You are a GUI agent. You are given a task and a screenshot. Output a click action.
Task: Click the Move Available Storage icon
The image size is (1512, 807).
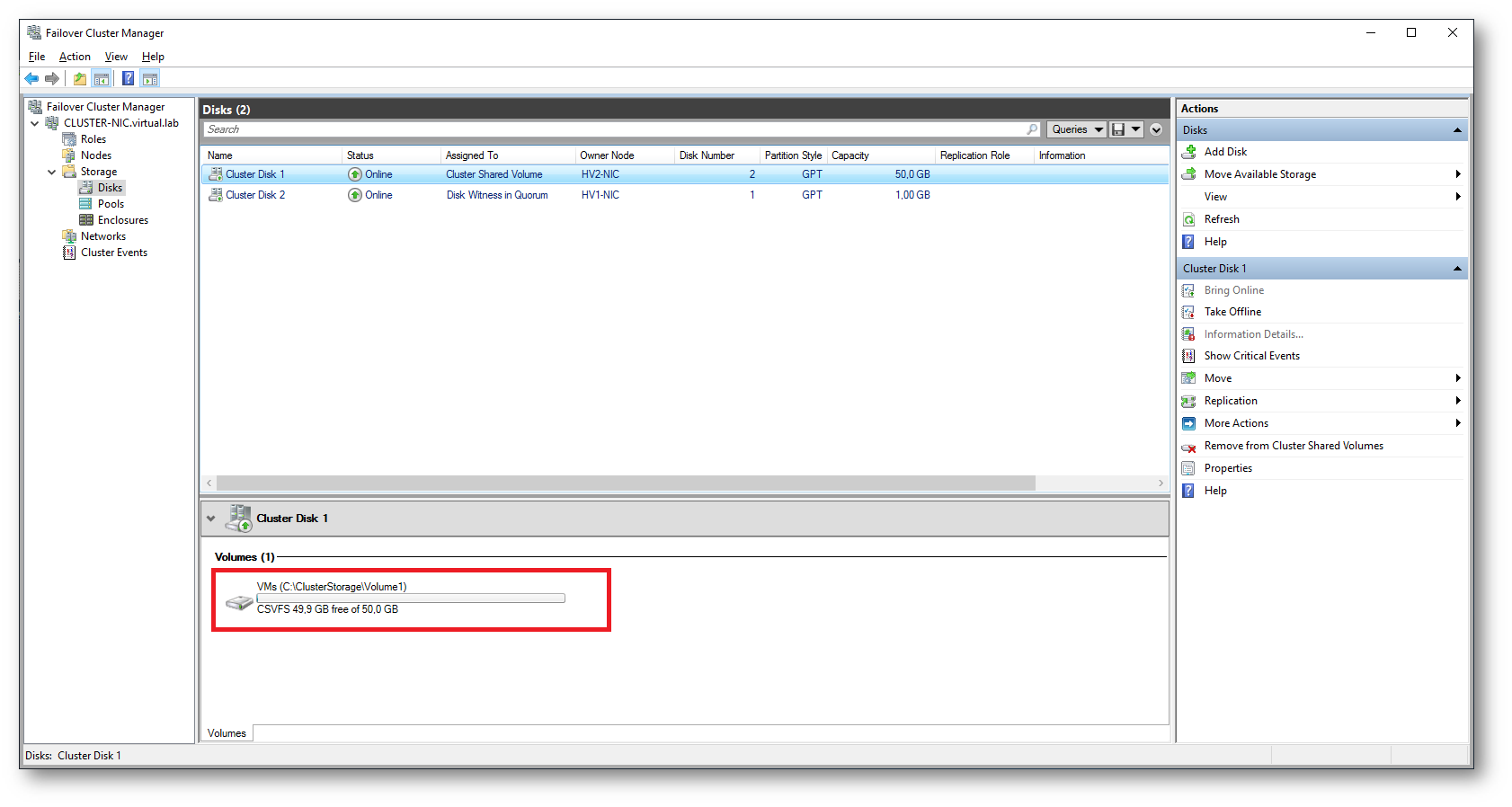click(1188, 174)
